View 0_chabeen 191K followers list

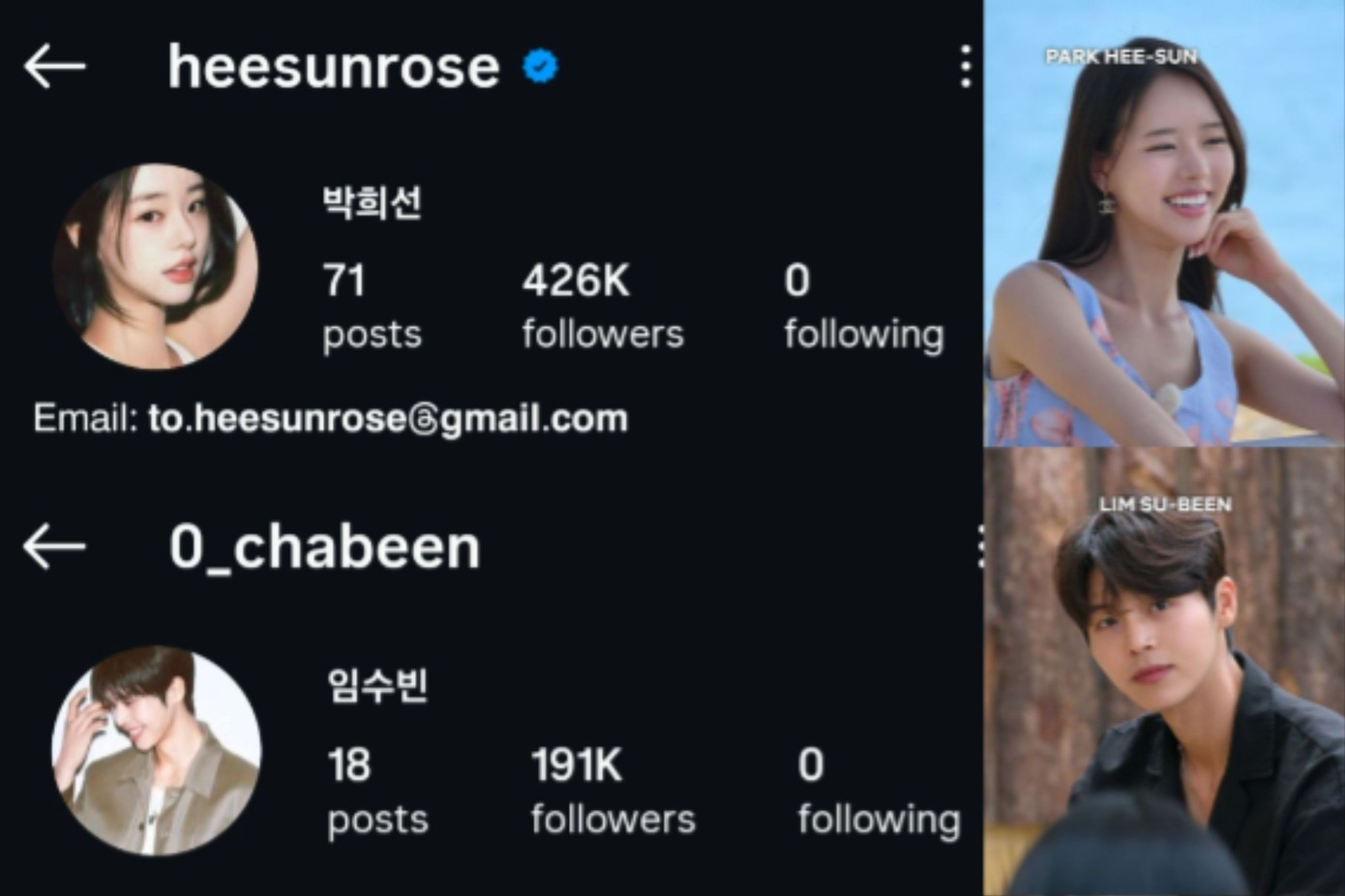tap(613, 791)
